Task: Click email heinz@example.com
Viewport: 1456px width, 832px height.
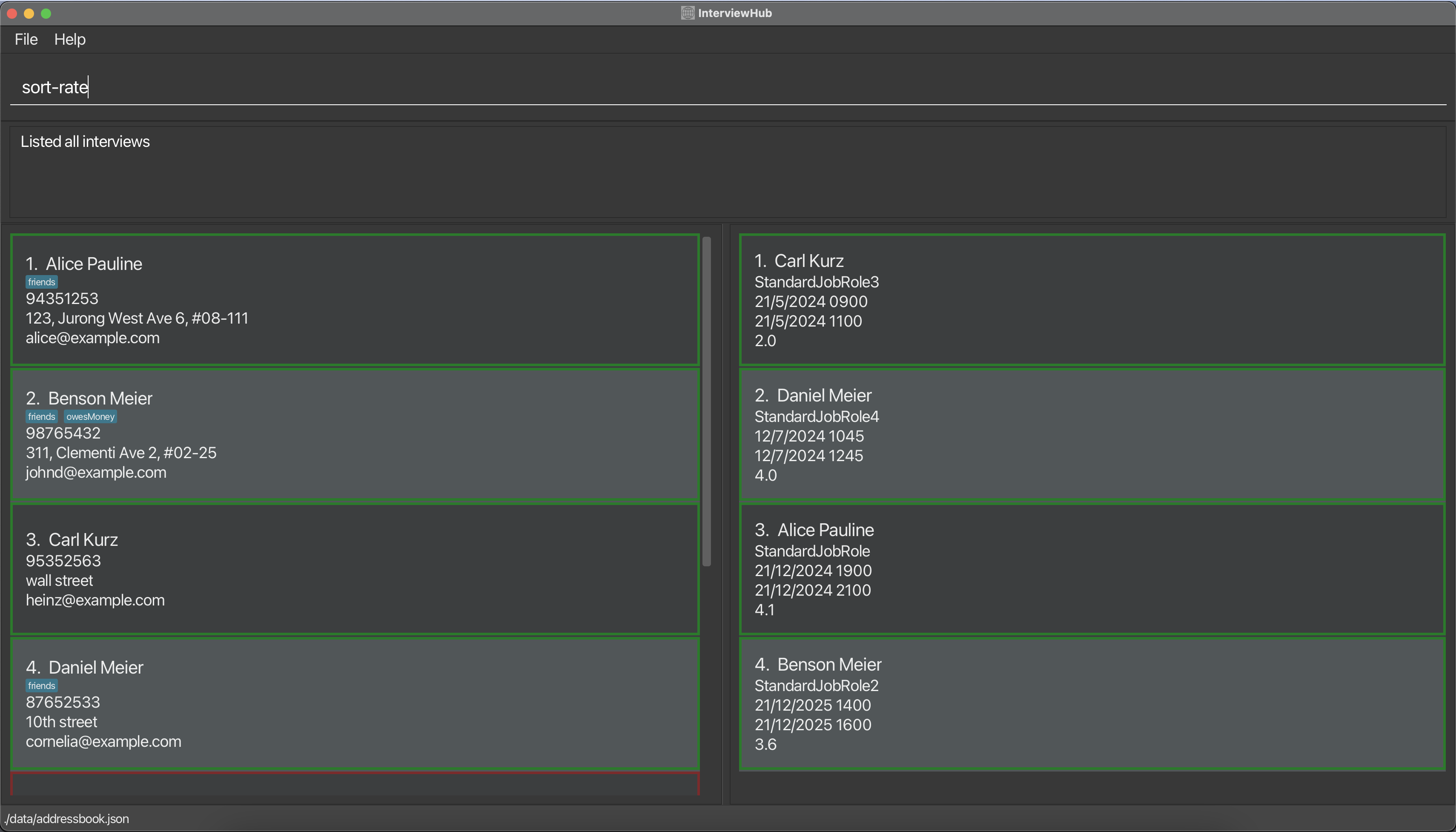Action: (x=95, y=600)
